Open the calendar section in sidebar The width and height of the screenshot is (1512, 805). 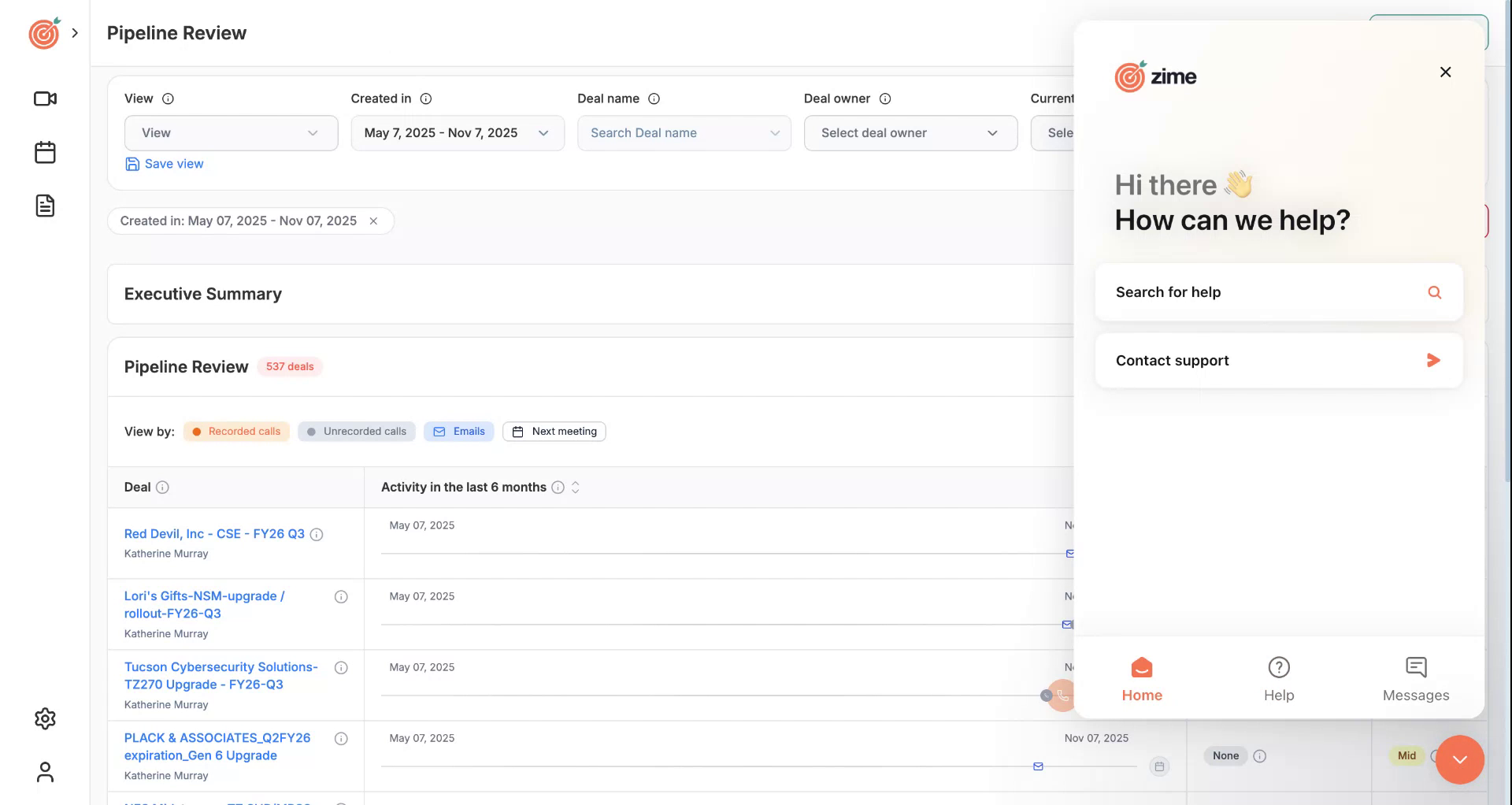[45, 152]
